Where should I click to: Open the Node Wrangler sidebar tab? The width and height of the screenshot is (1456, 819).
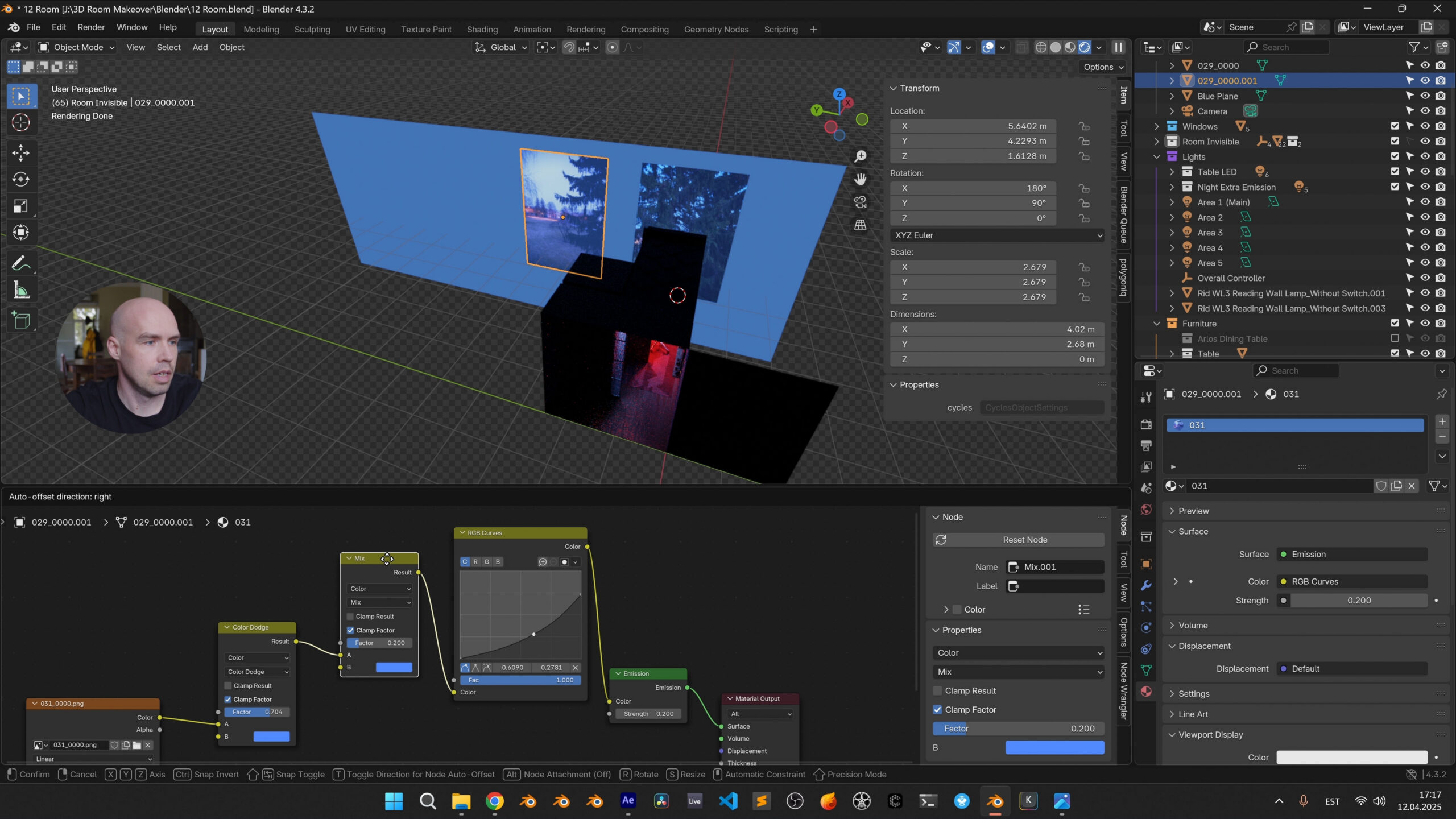pos(1123,691)
